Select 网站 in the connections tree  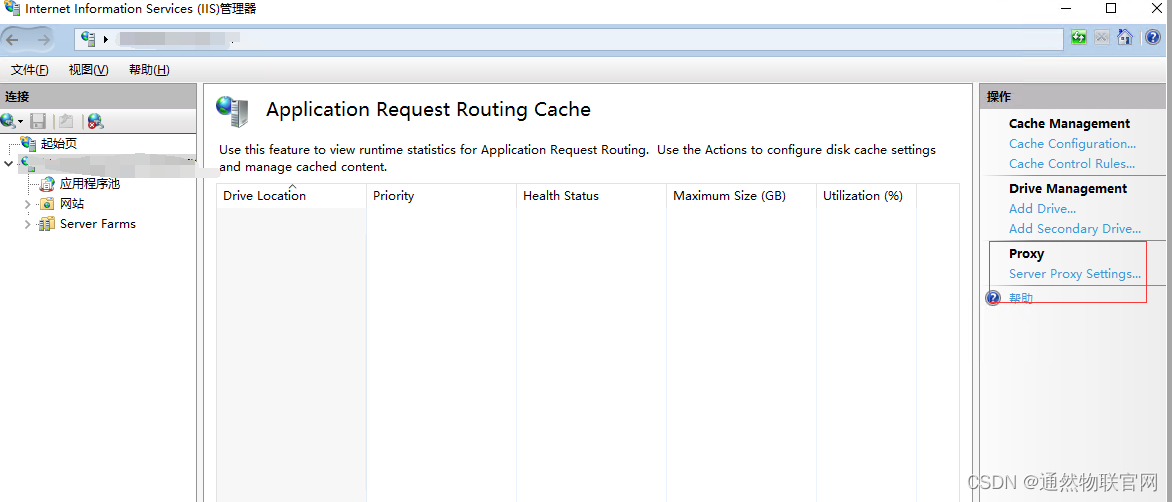pyautogui.click(x=72, y=204)
